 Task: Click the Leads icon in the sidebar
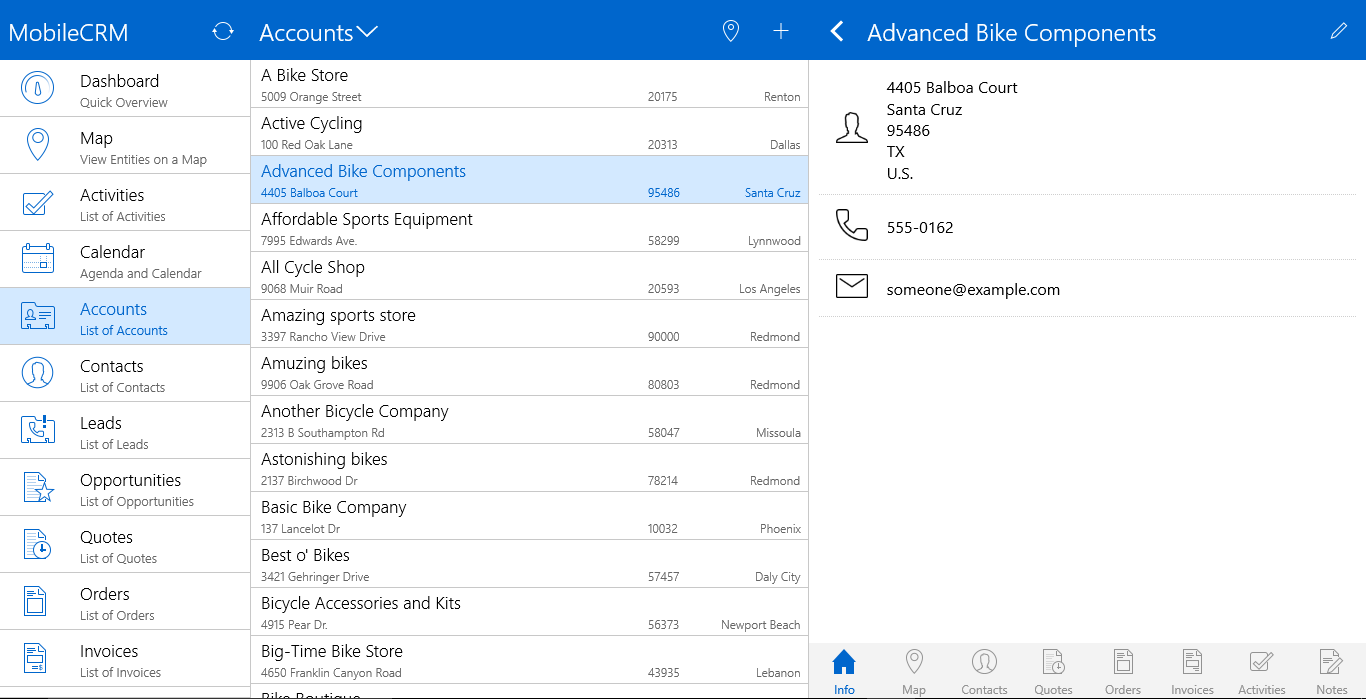pos(37,429)
